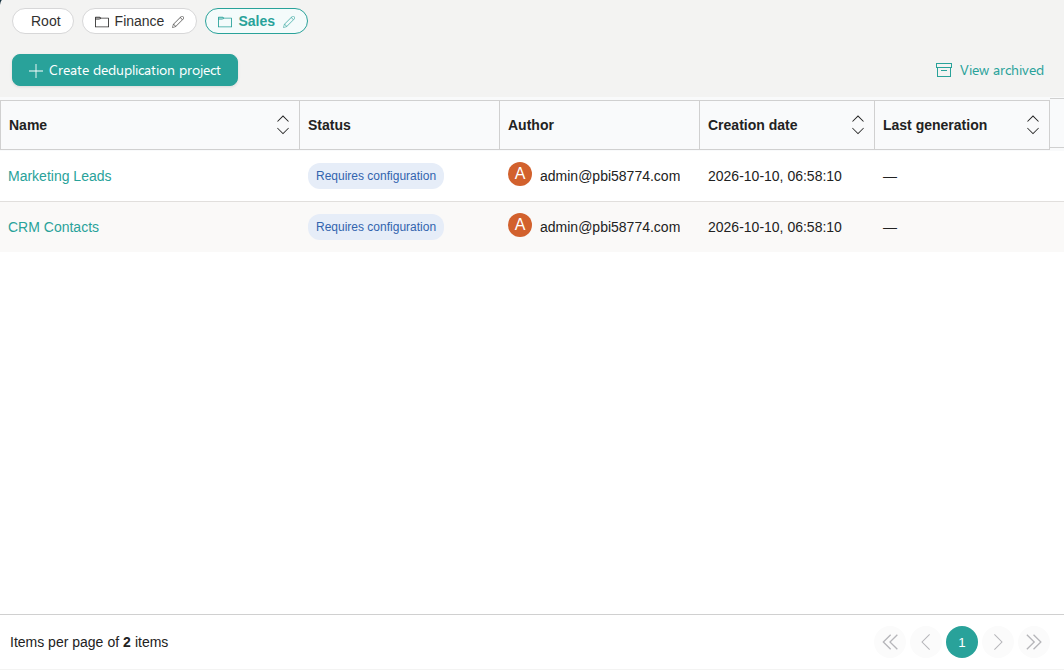Click the avatar icon in CRM Contacts row
Screen dimensions: 1064x670
pyautogui.click(x=520, y=225)
